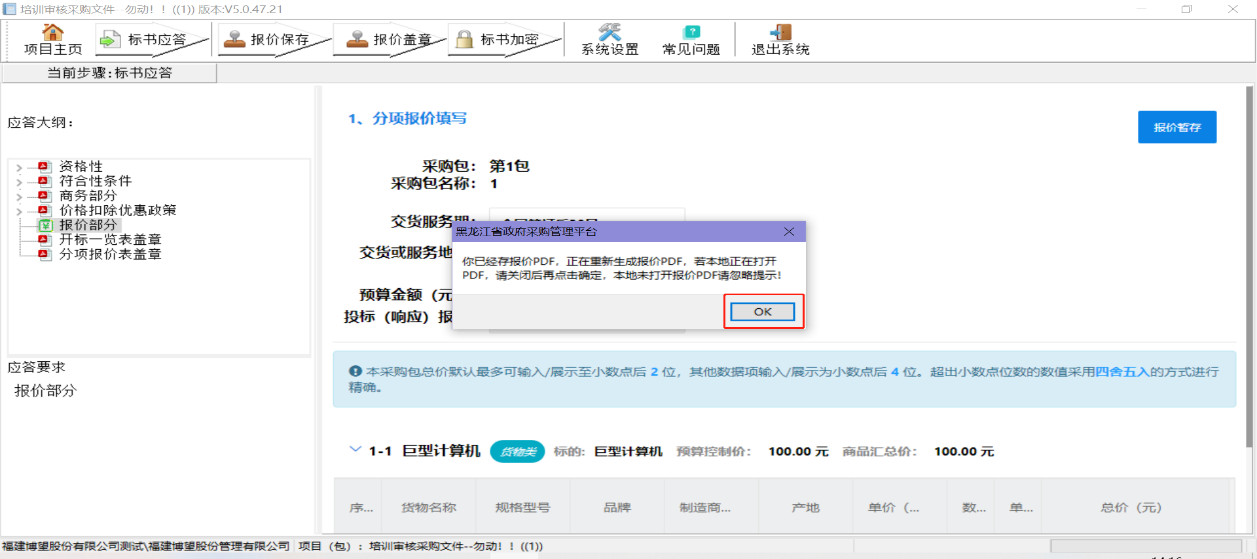Expand the 资格性 tree node
This screenshot has height=559, width=1257.
pyautogui.click(x=19, y=167)
